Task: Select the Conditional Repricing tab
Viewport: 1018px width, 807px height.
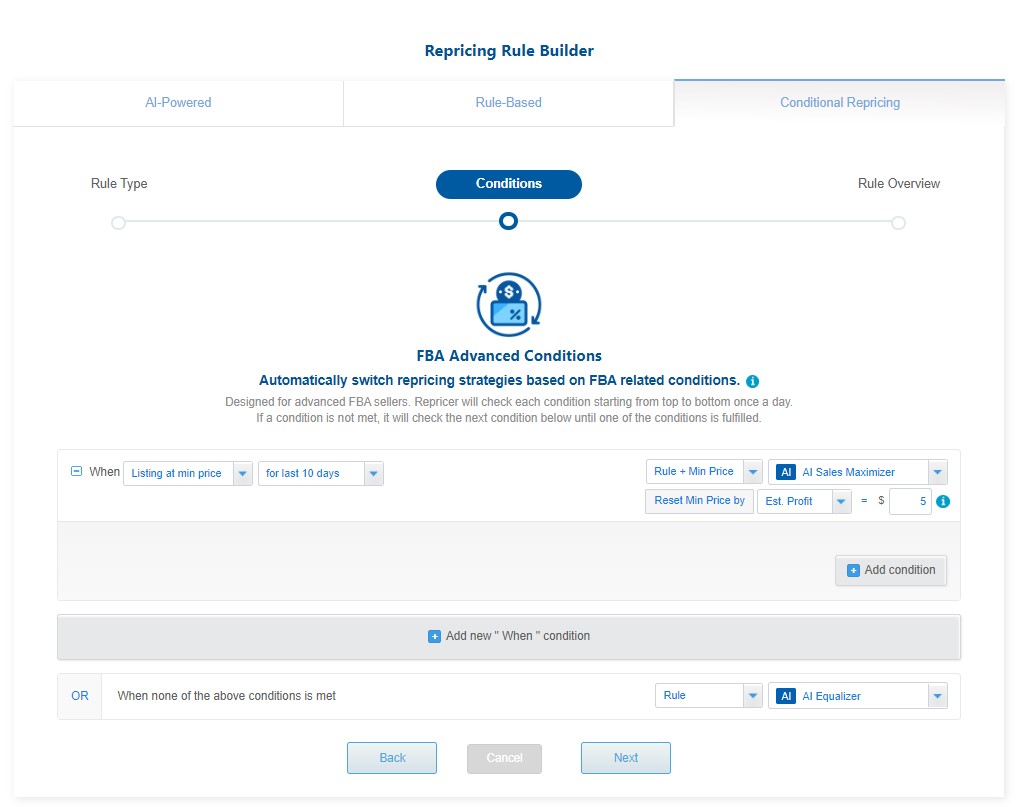Action: pyautogui.click(x=839, y=103)
